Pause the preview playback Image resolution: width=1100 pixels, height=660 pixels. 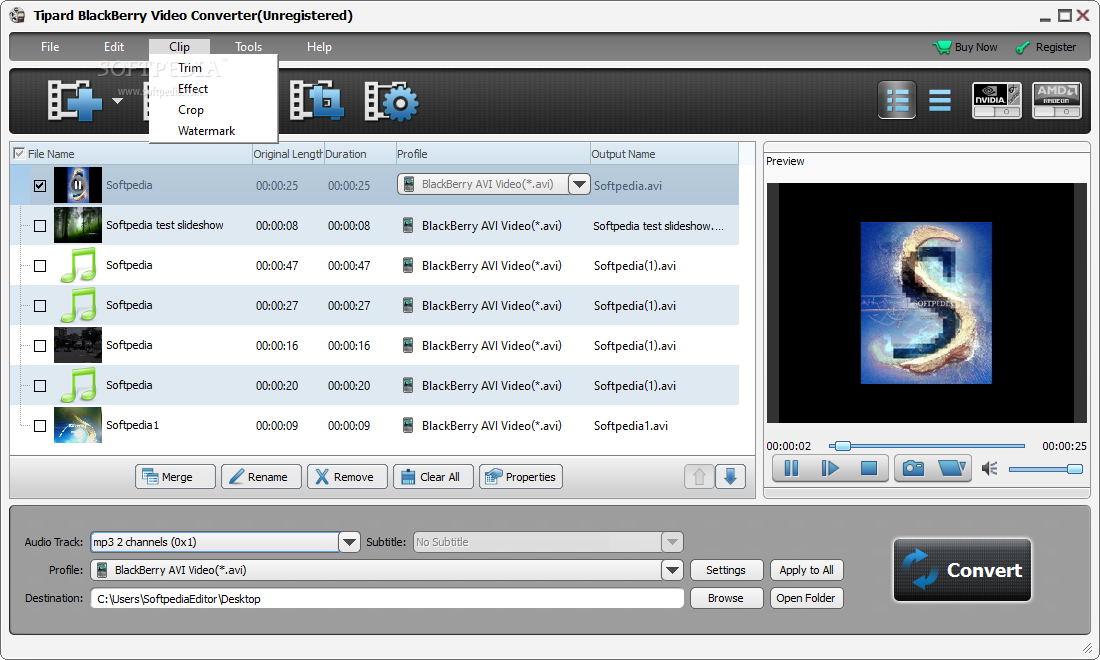tap(791, 468)
